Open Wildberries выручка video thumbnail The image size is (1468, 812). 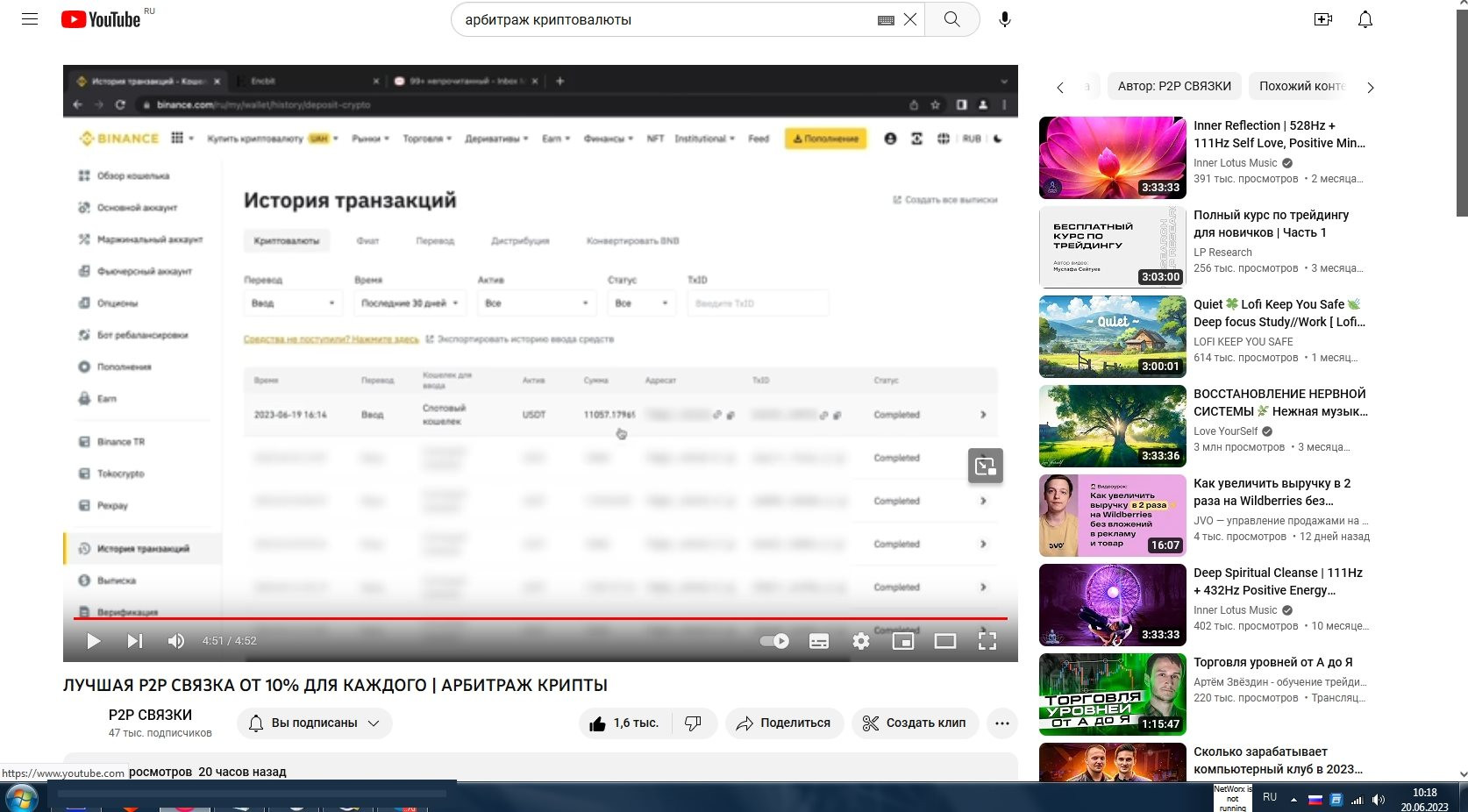coord(1113,516)
